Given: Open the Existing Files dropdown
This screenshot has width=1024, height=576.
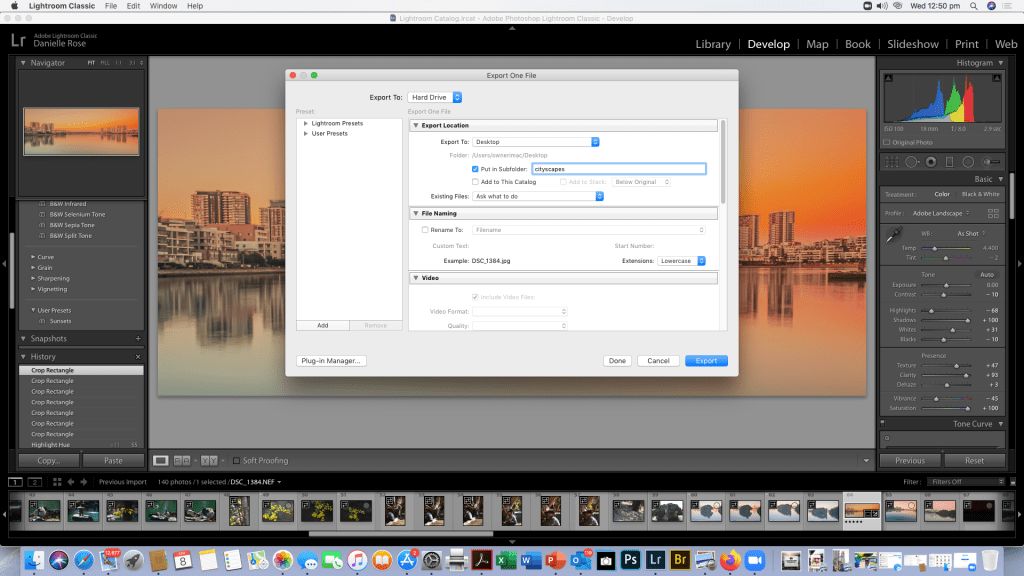Looking at the screenshot, I should (x=538, y=196).
